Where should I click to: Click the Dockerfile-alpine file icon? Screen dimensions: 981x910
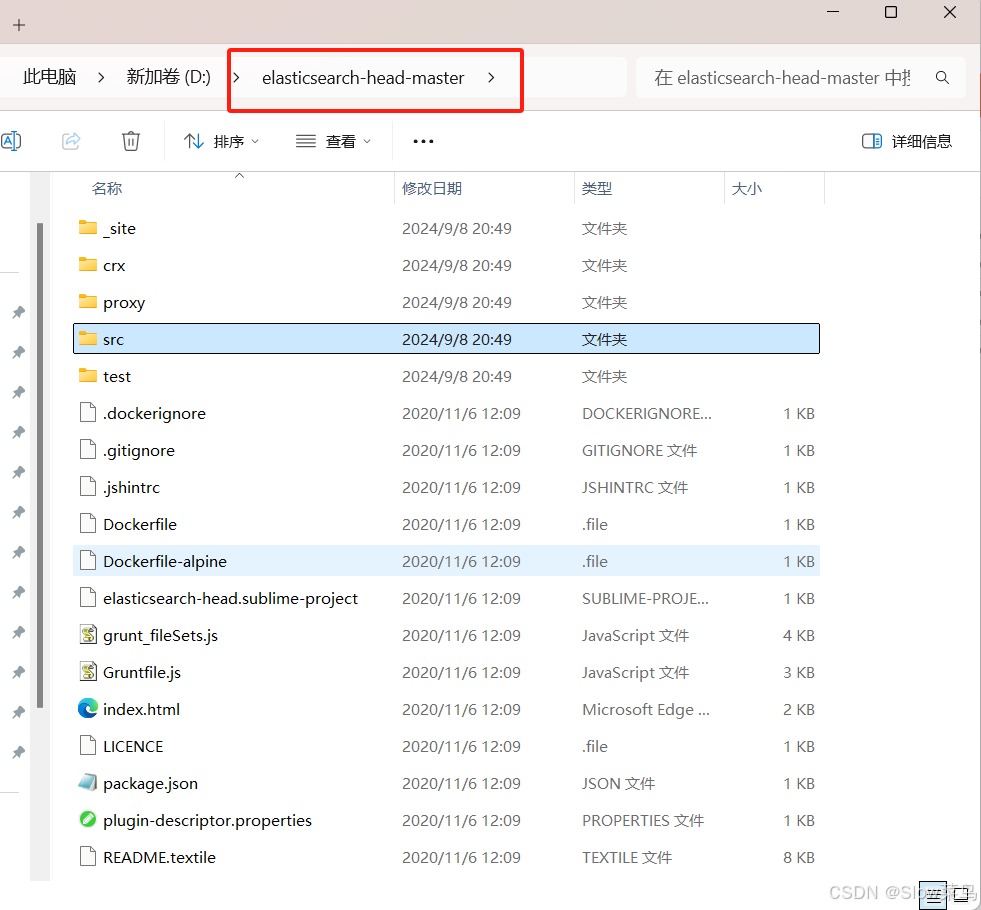pyautogui.click(x=88, y=560)
